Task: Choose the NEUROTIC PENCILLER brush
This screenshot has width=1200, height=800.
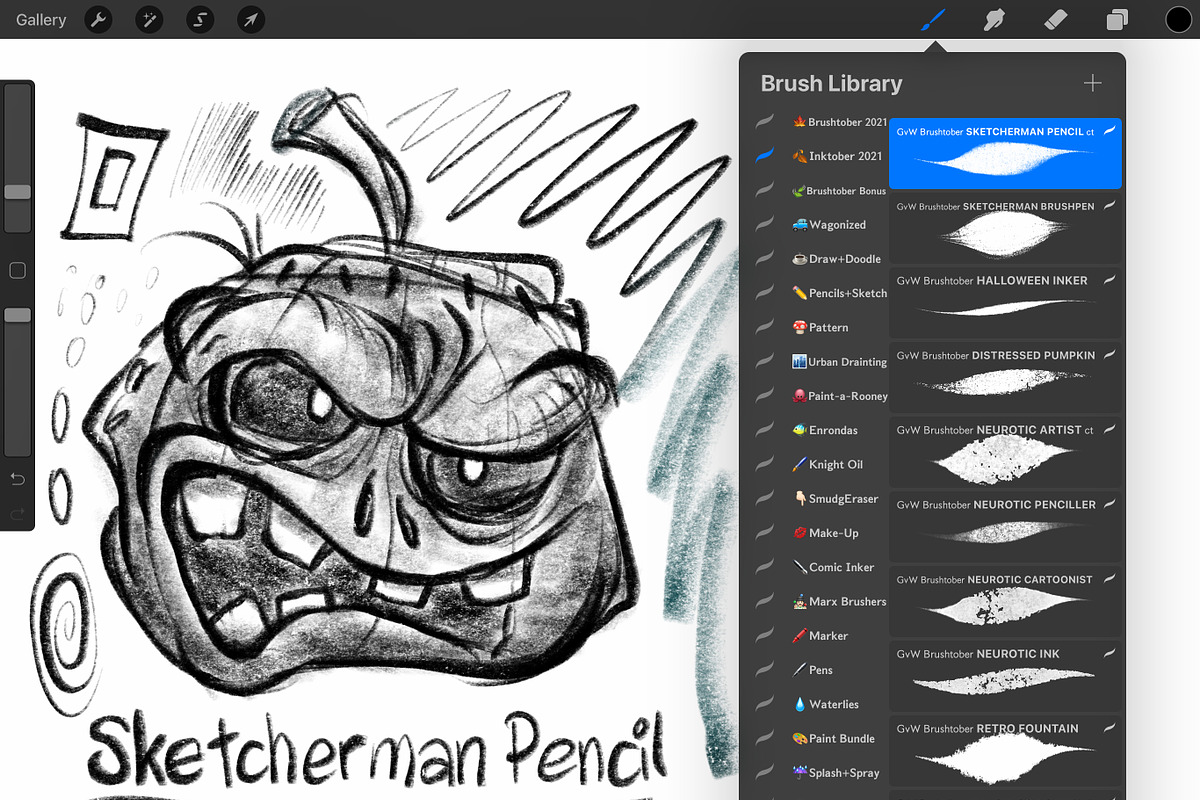Action: coord(1005,527)
